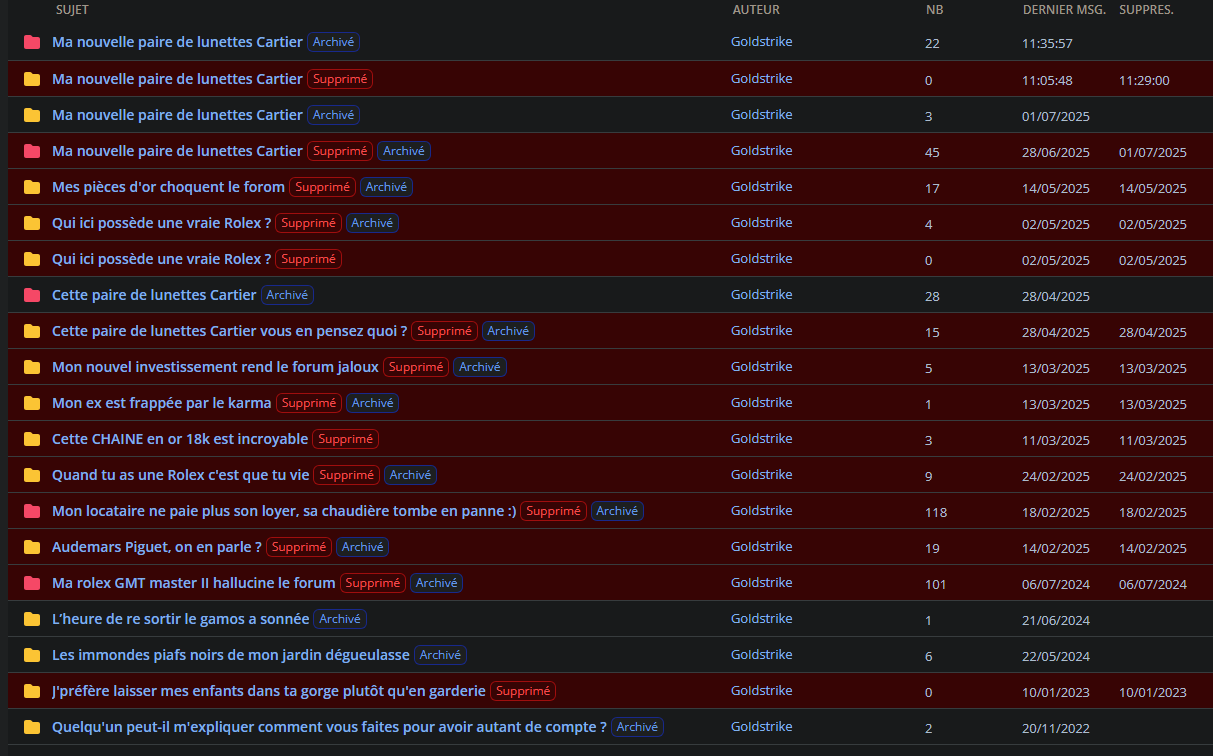Click the folder icon for 'Les immondes piafs noirs'
The width and height of the screenshot is (1213, 756).
(x=32, y=655)
